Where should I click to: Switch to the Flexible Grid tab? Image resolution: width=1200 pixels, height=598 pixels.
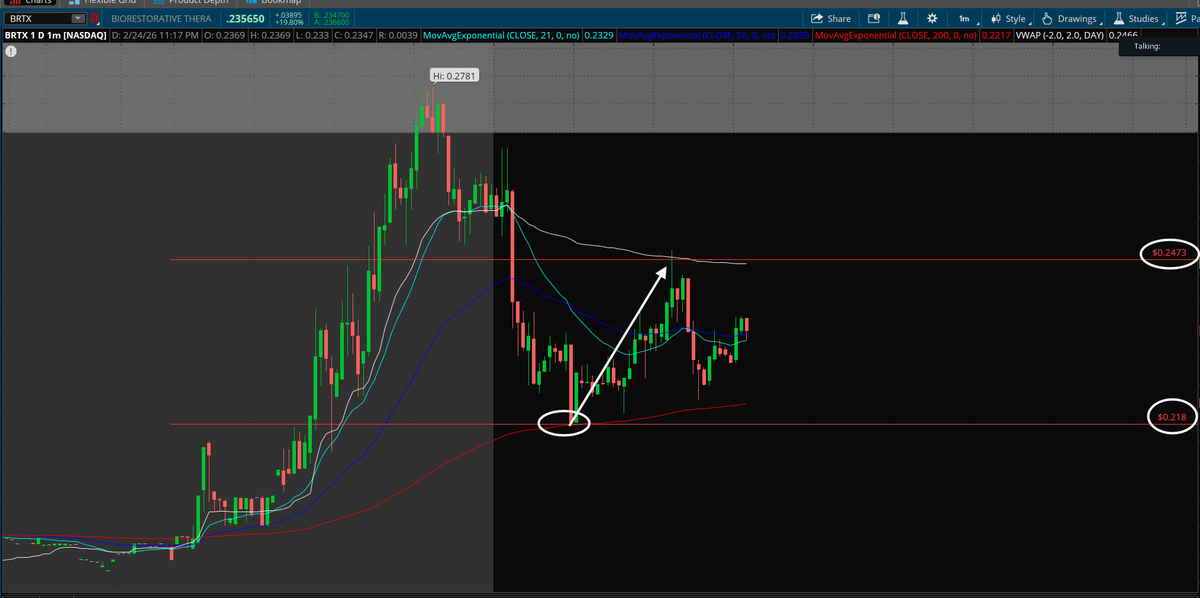pos(102,2)
